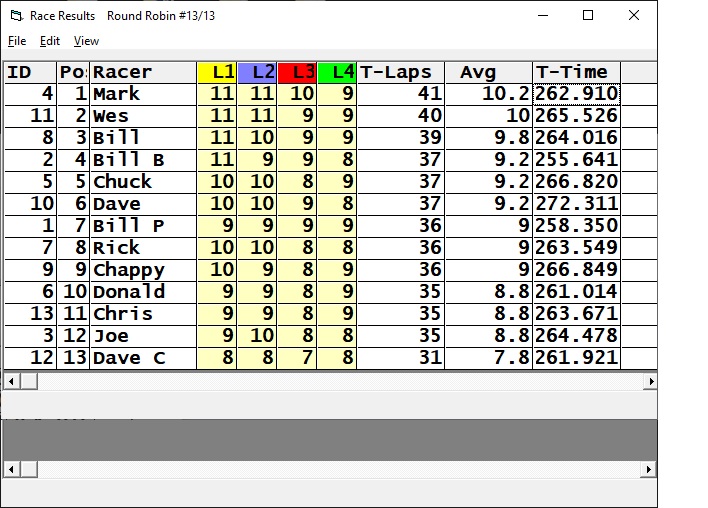Select Mark's T-Time cell 262.910
This screenshot has height=508, width=708.
pyautogui.click(x=576, y=94)
